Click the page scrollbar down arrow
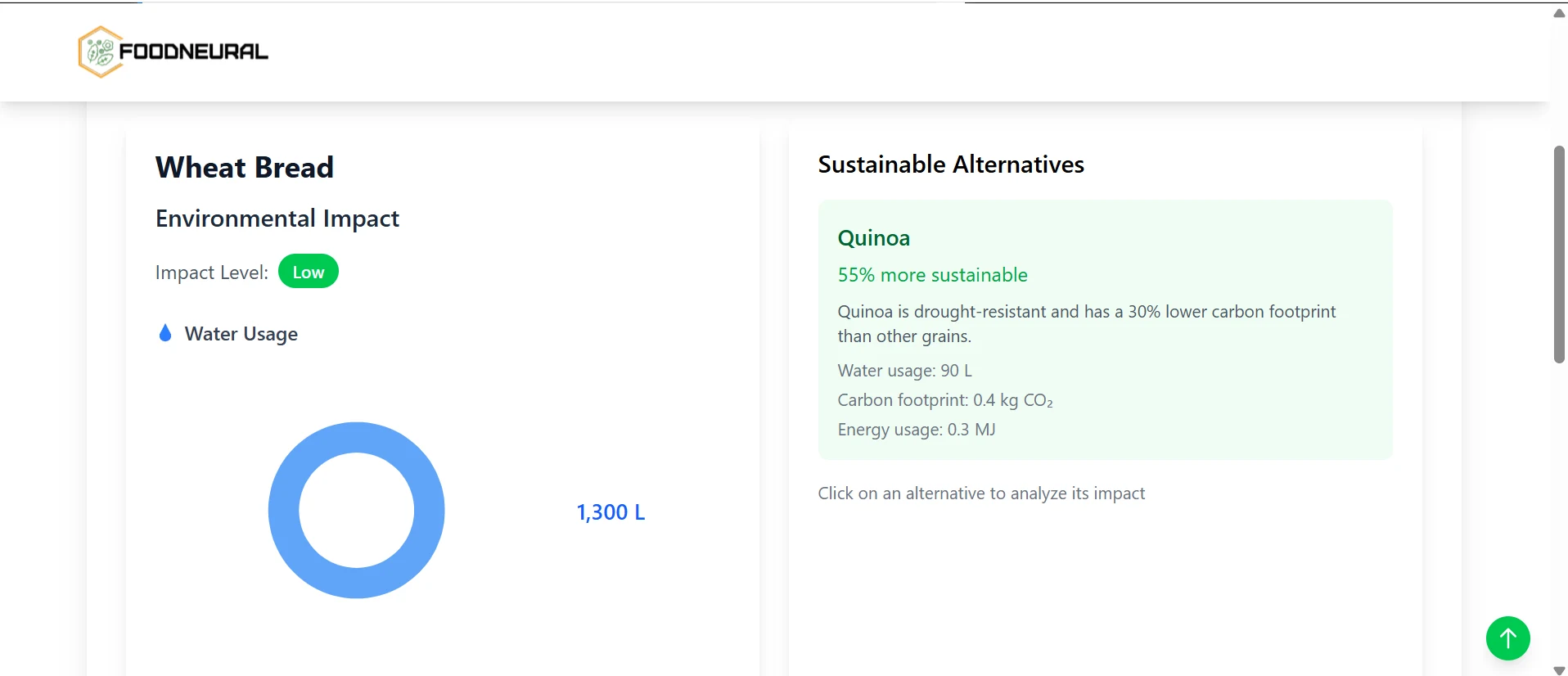Viewport: 1568px width, 676px height. (x=1559, y=670)
